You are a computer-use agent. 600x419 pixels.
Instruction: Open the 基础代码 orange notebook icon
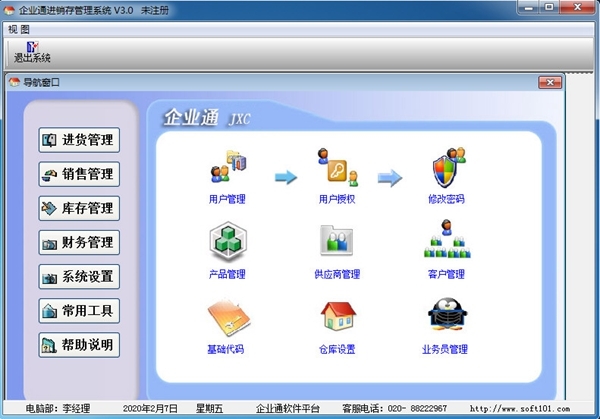coord(229,318)
